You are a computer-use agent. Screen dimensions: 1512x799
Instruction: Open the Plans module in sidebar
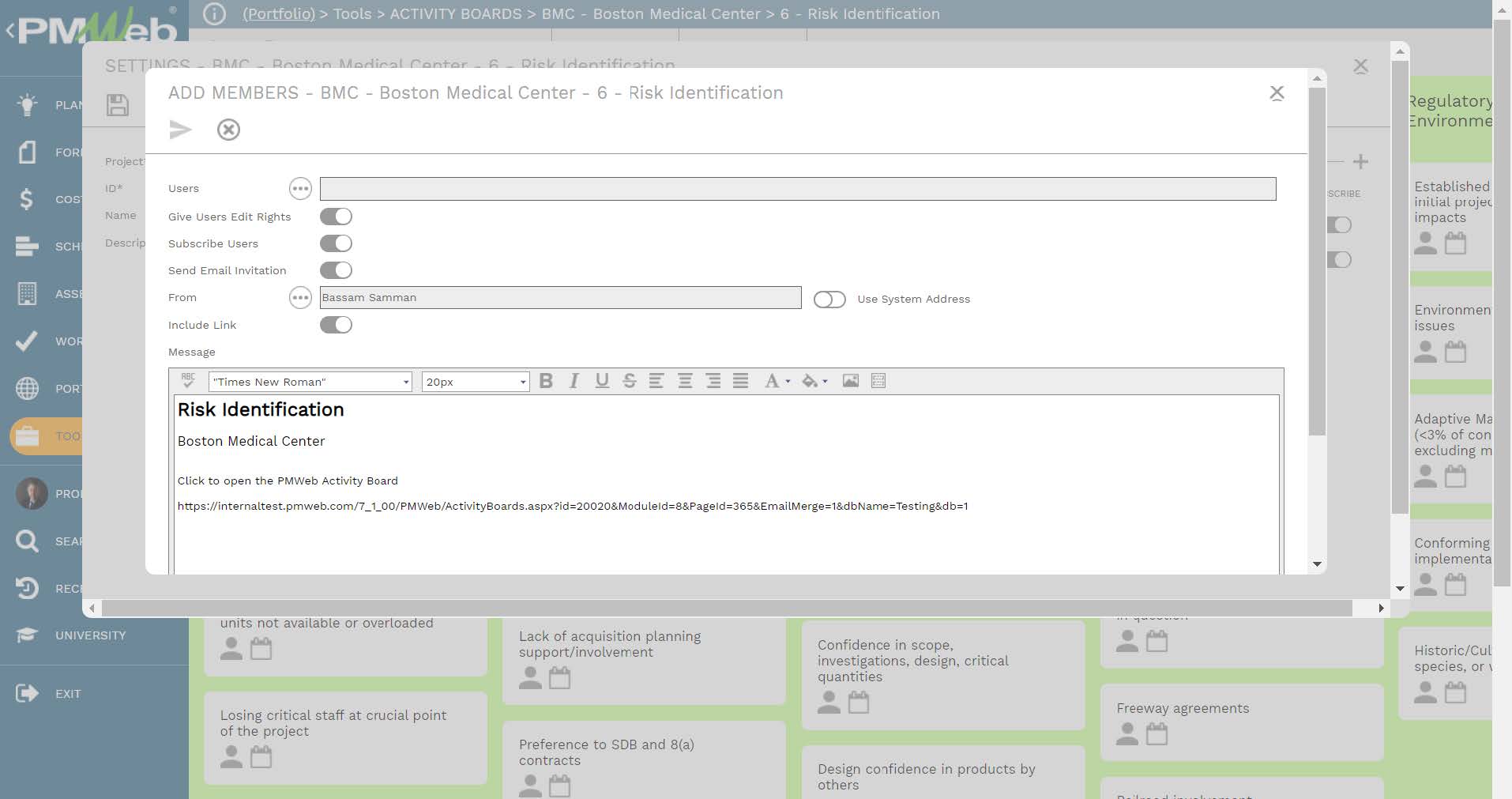point(28,104)
